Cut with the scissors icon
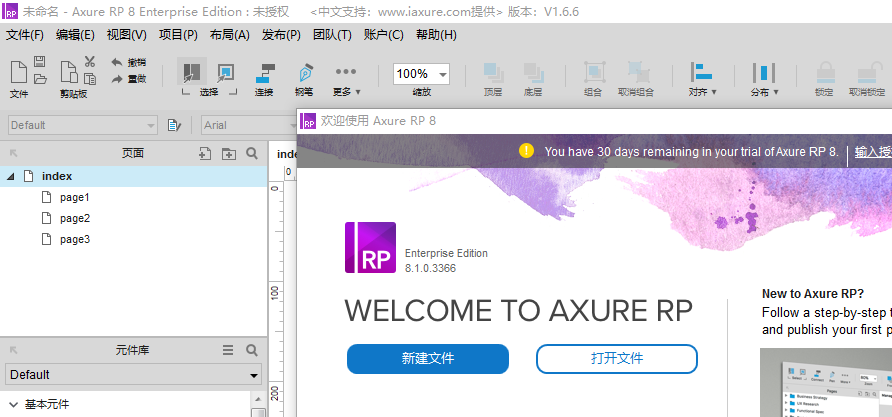This screenshot has height=417, width=892. [90, 61]
